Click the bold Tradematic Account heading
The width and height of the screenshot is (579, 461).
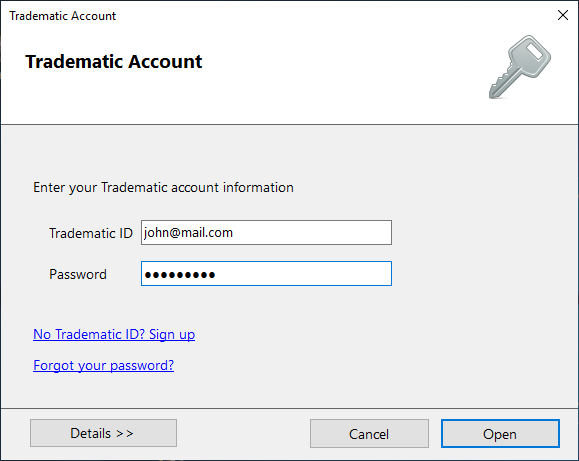[114, 62]
